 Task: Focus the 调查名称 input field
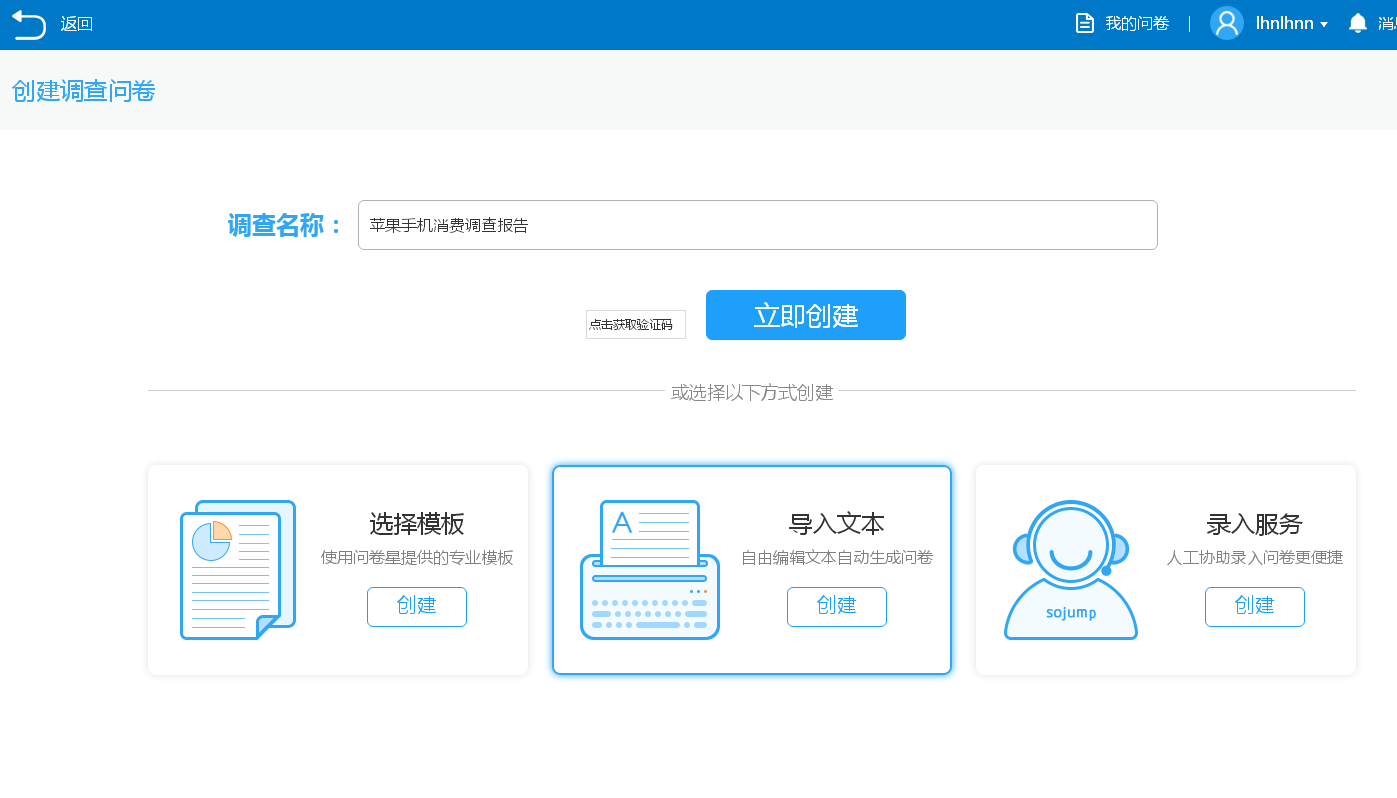[x=758, y=225]
